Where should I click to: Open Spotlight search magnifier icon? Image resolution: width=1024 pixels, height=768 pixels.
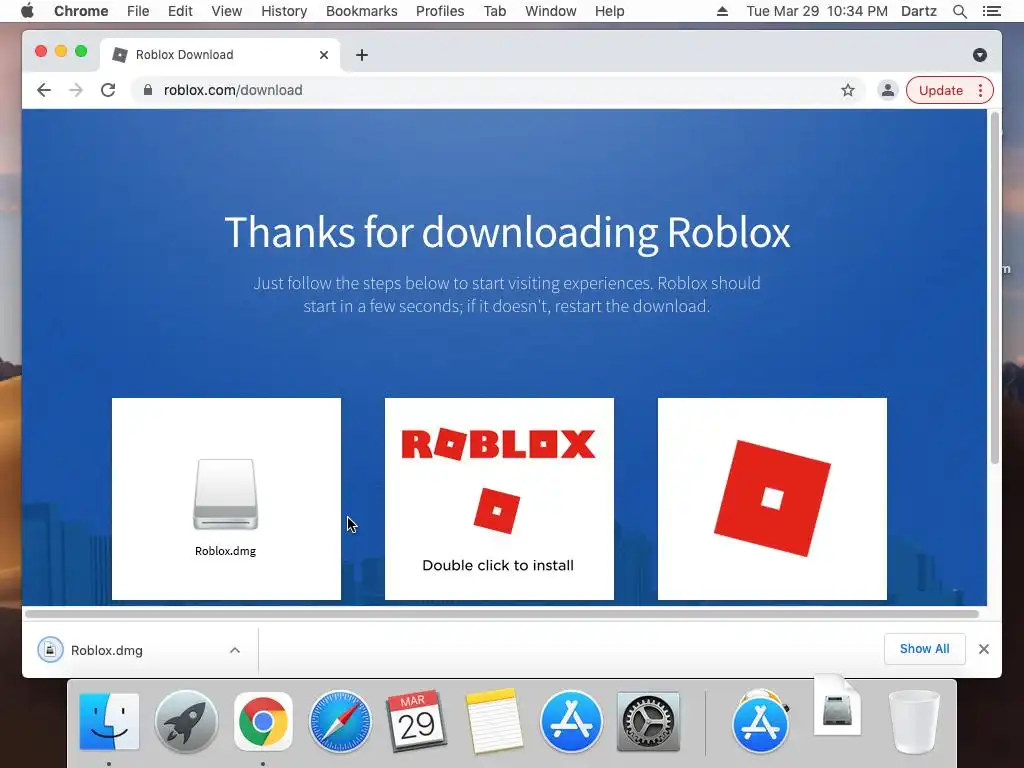(960, 11)
